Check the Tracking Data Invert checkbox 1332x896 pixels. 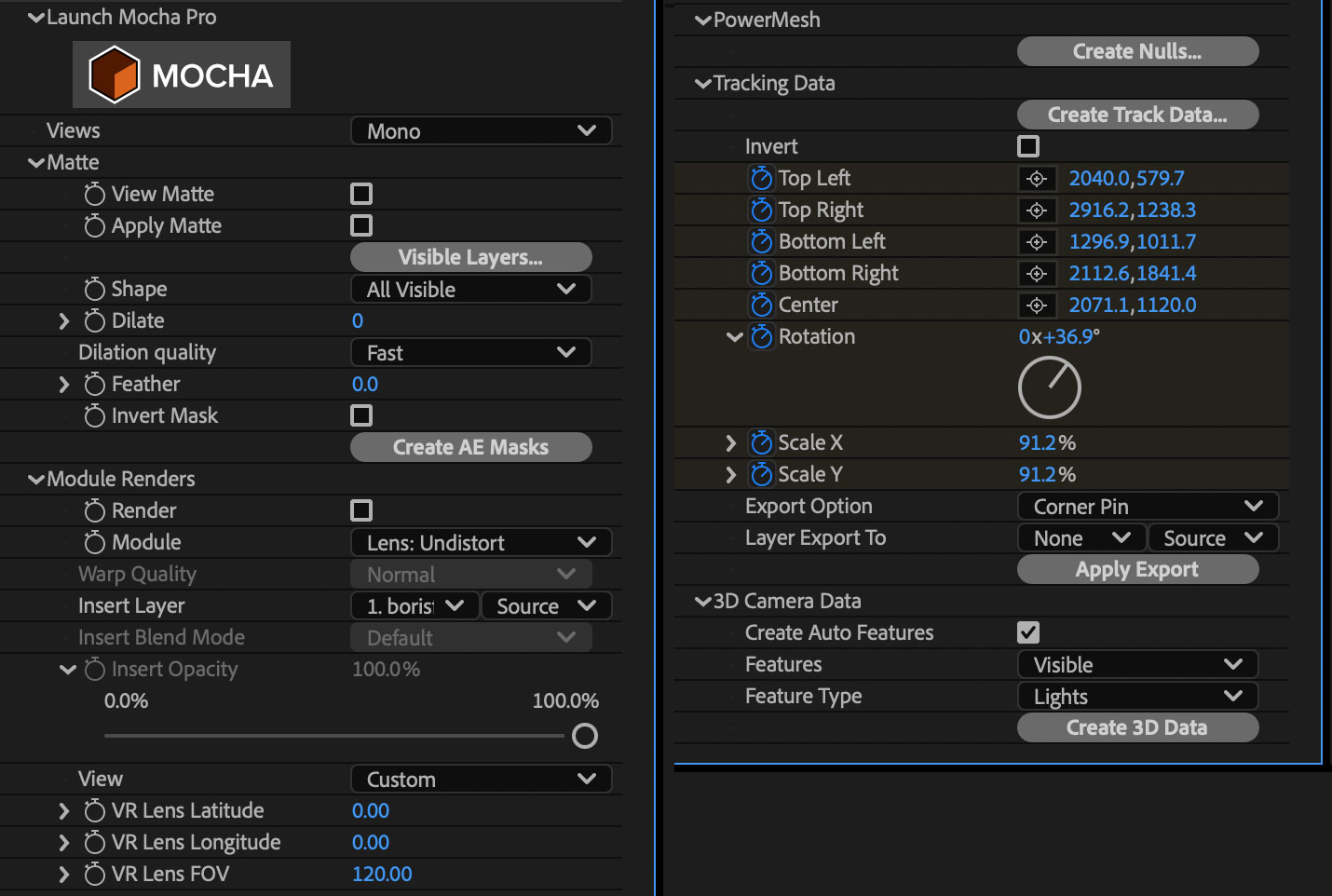(1028, 146)
